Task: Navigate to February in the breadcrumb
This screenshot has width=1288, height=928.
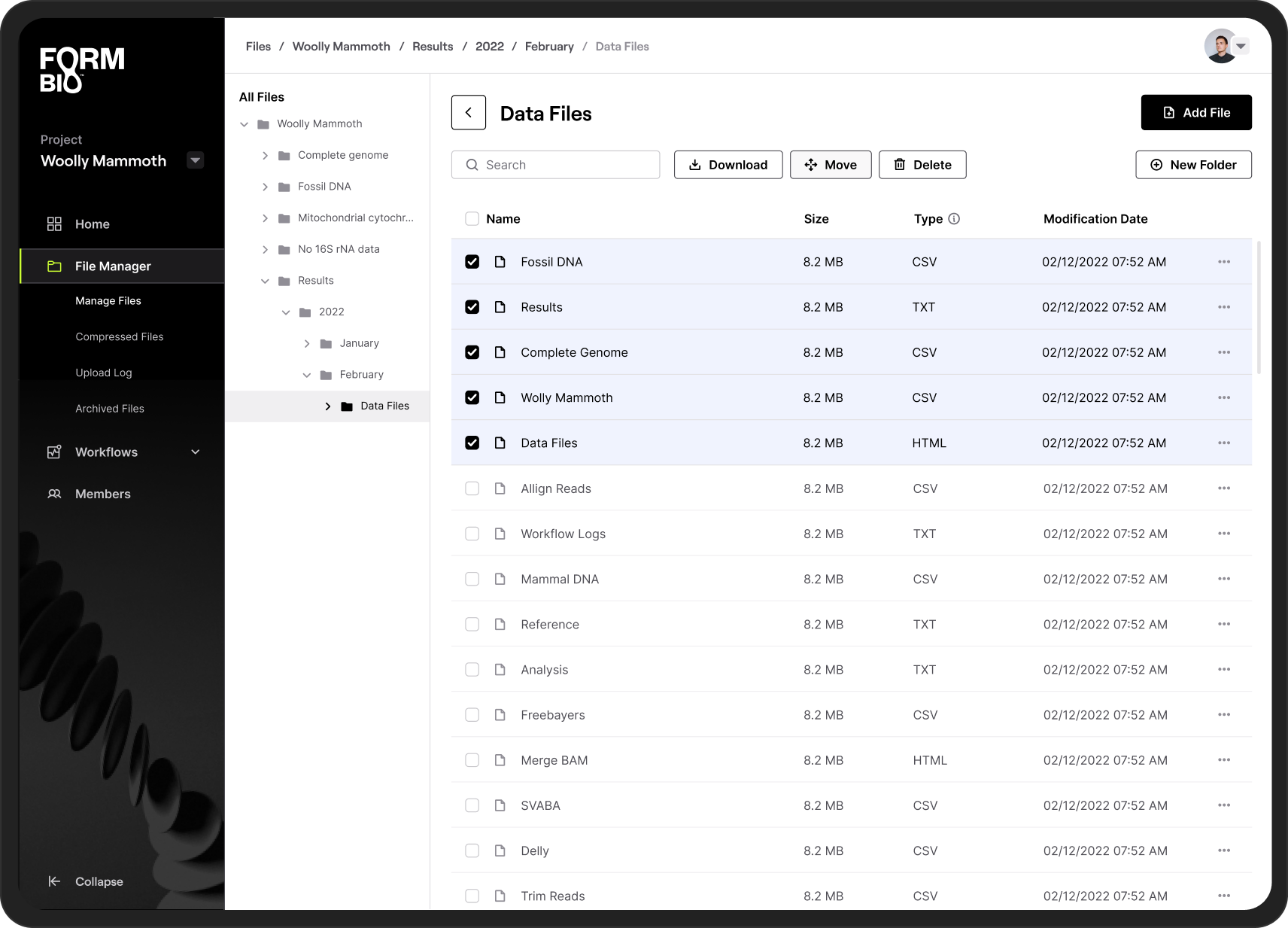Action: click(549, 46)
